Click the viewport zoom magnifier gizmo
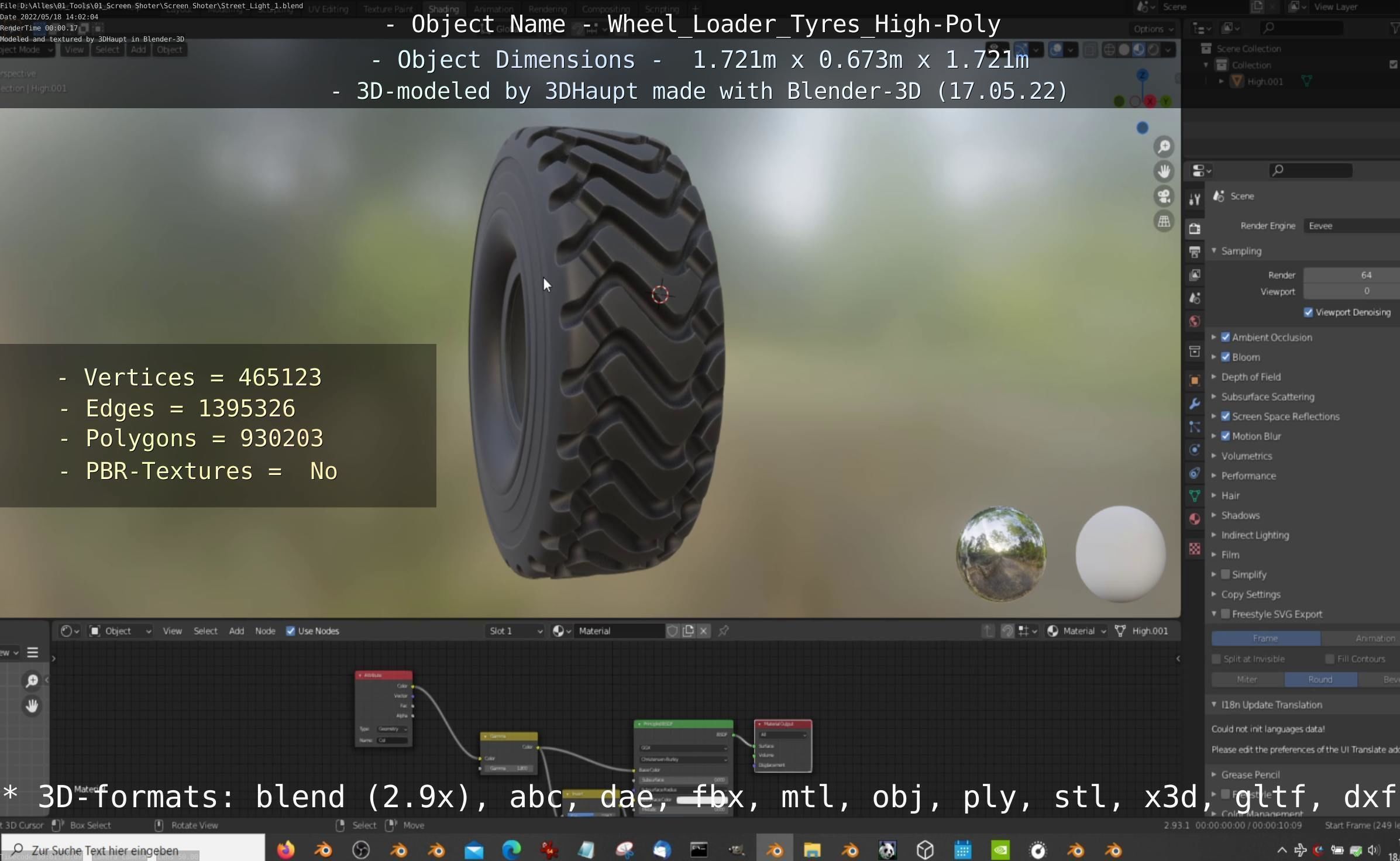 pyautogui.click(x=1164, y=146)
